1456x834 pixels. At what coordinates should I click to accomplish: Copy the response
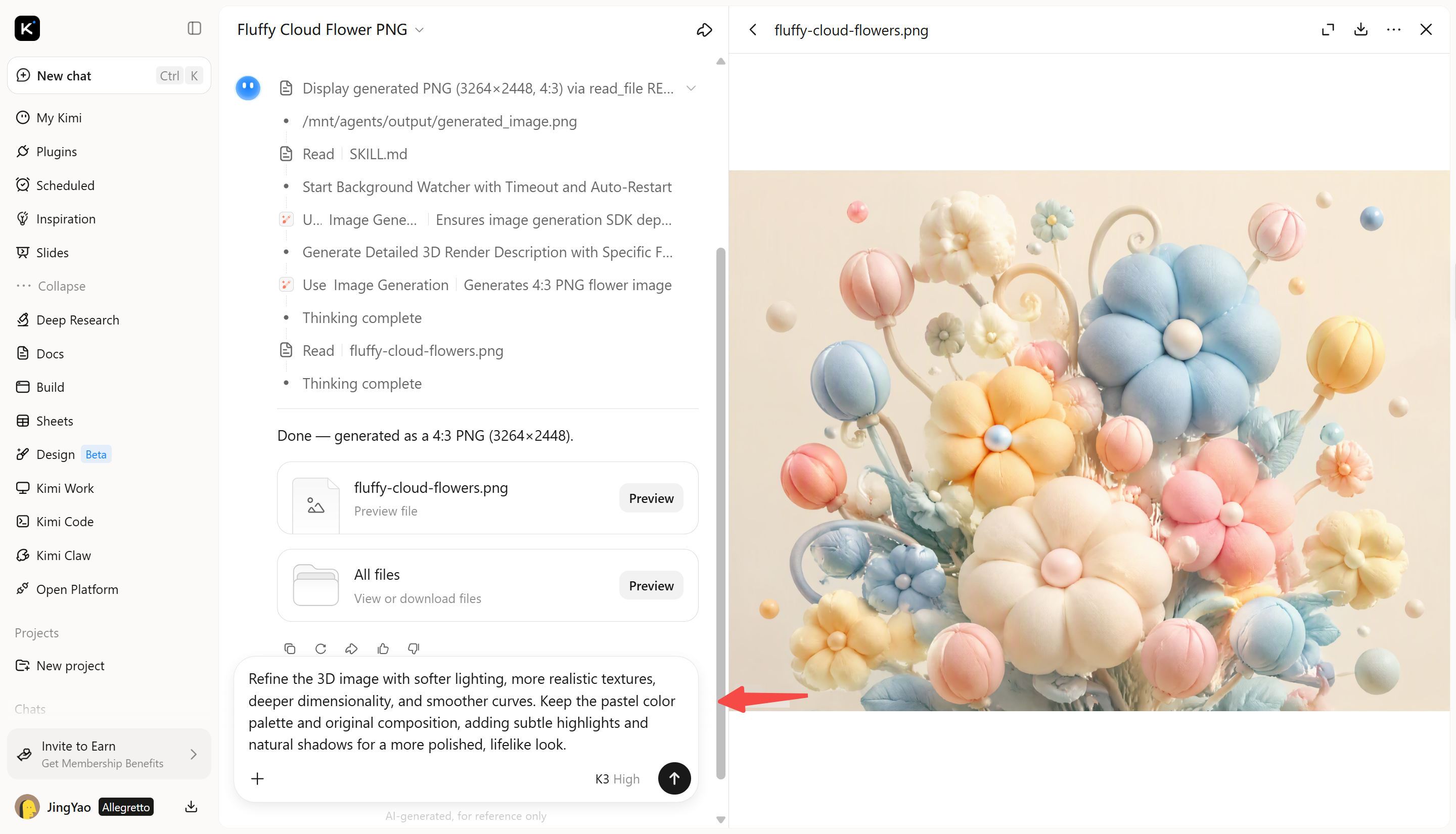pos(290,648)
